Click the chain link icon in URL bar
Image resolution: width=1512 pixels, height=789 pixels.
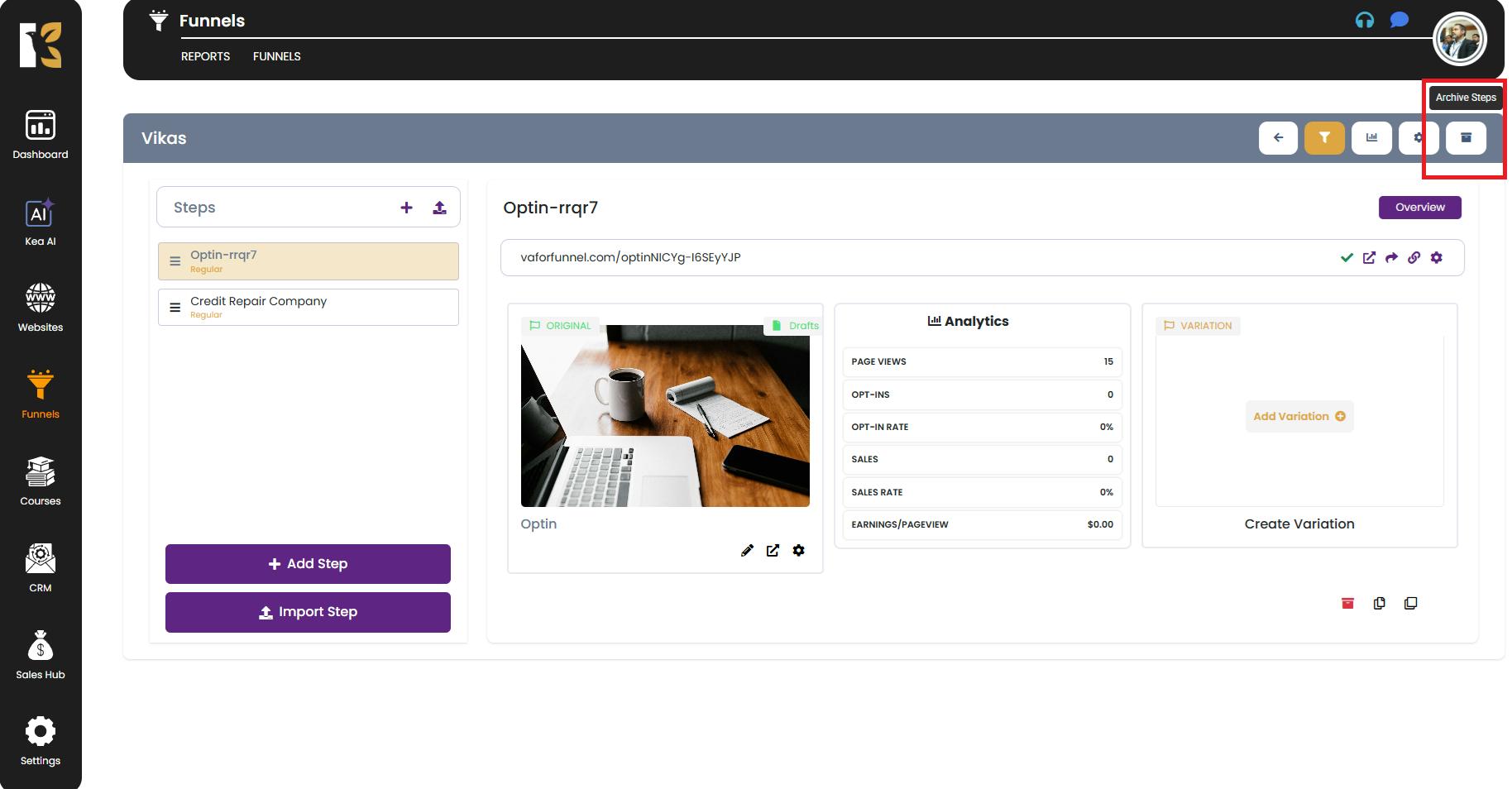point(1414,258)
